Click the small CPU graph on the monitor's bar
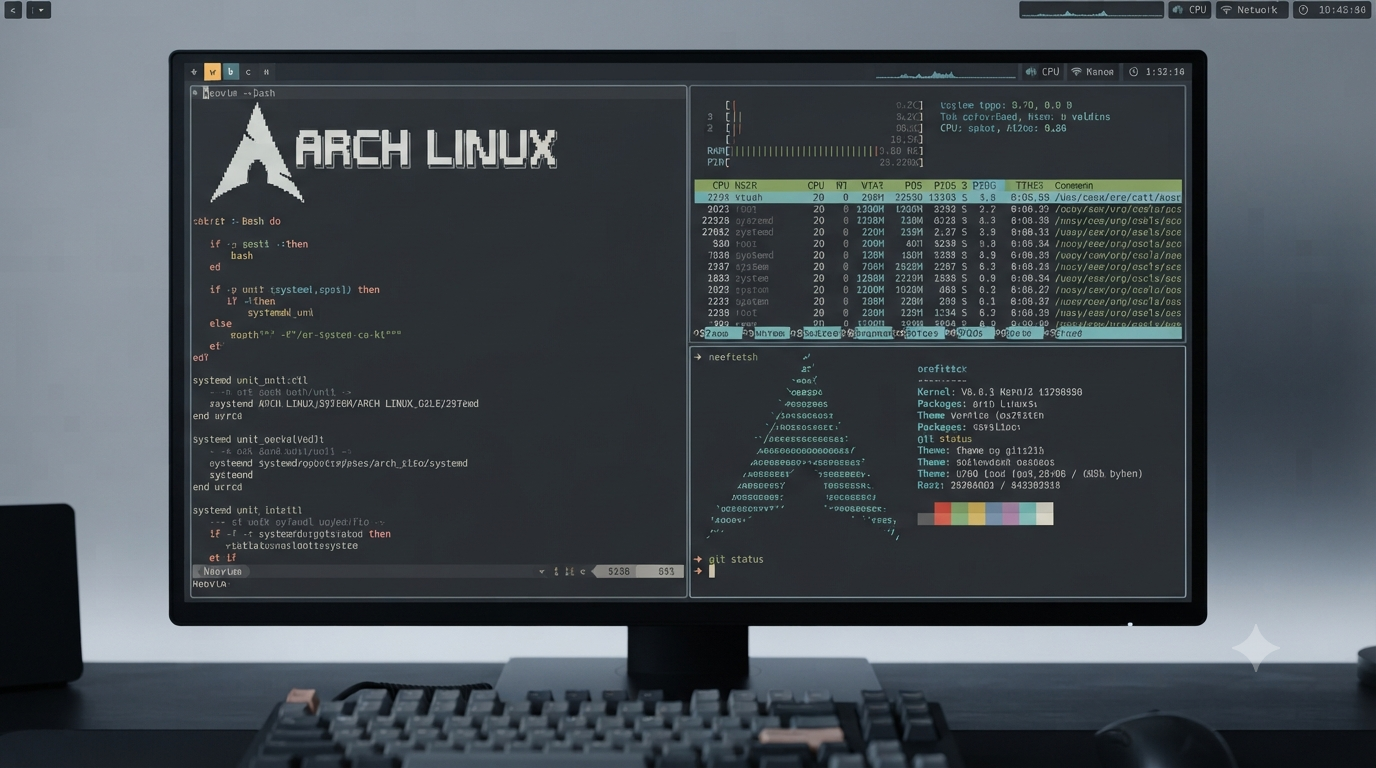1376x768 pixels. point(945,72)
